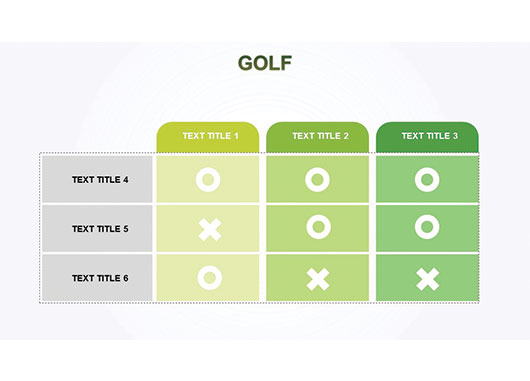Select the TEXT TITLE 1 column header

click(x=210, y=136)
